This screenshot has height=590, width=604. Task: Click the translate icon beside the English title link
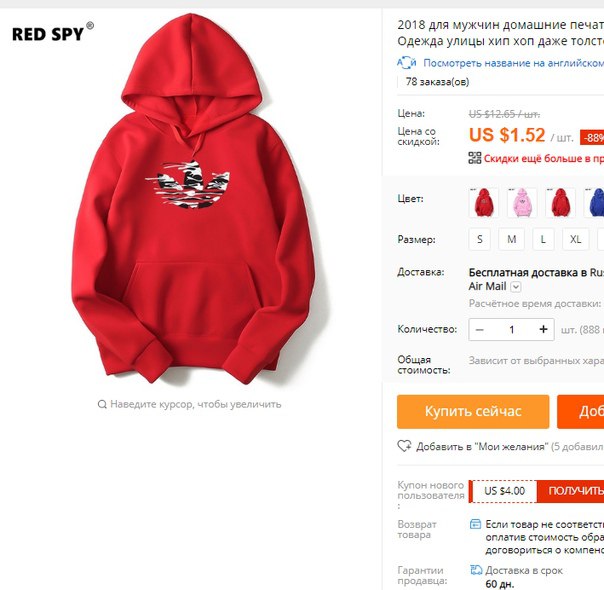406,63
